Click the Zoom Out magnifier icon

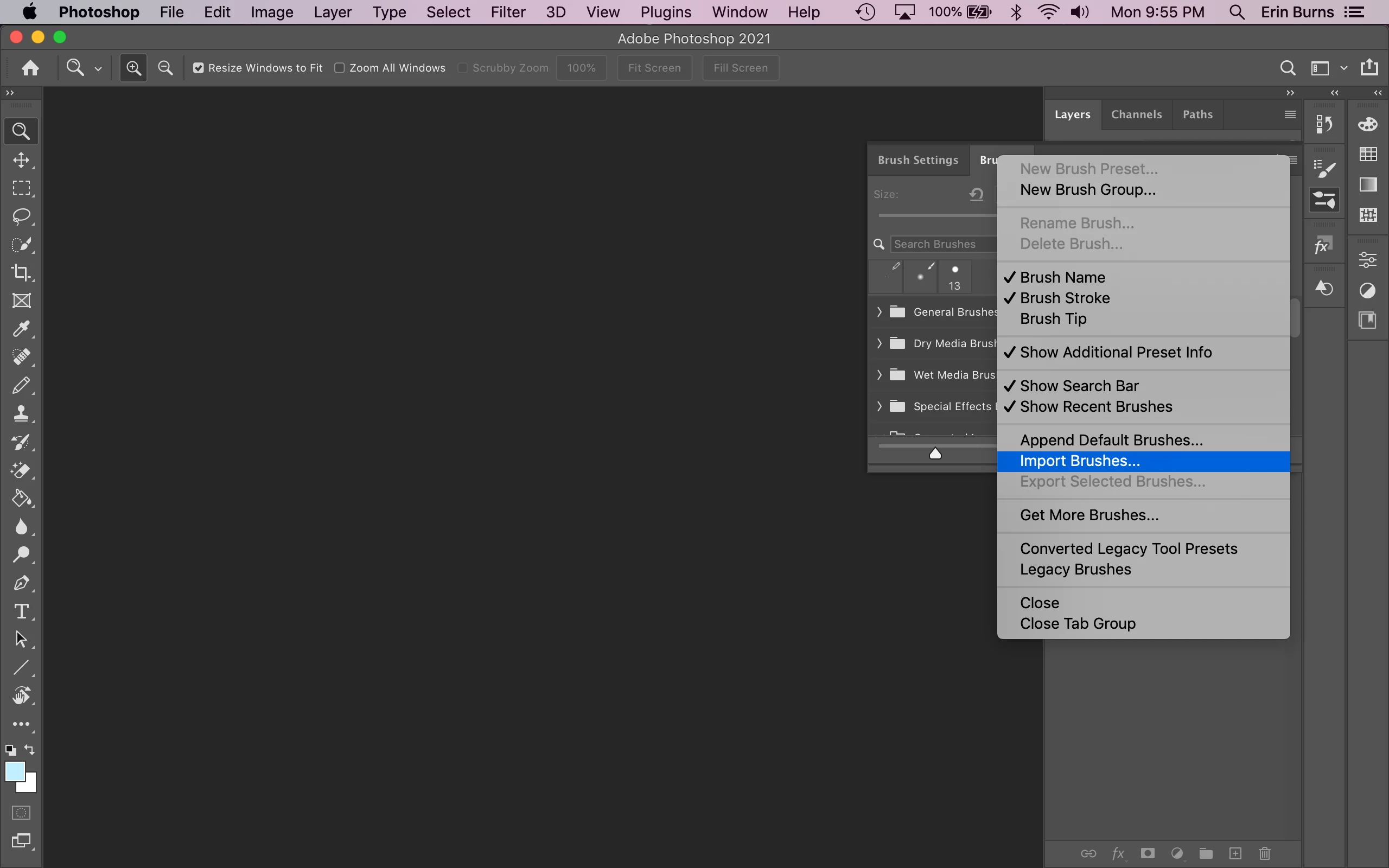tap(165, 68)
